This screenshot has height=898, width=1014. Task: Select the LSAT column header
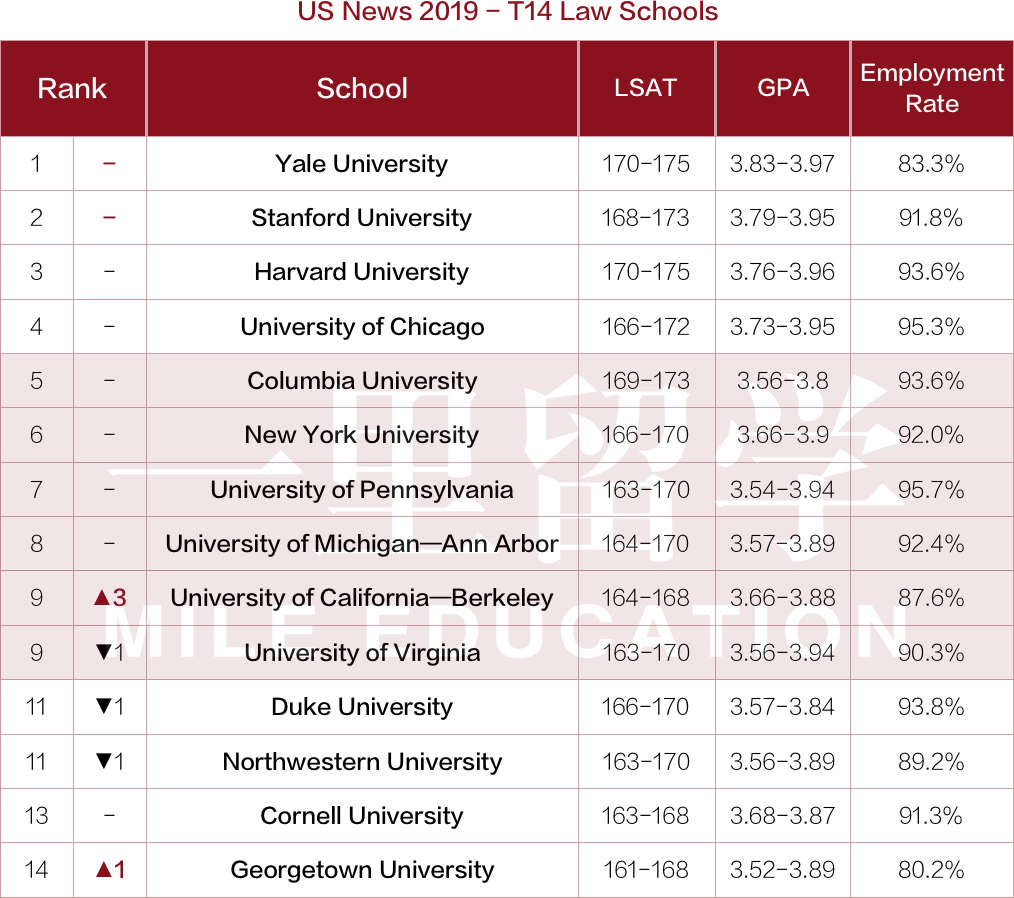pyautogui.click(x=646, y=88)
